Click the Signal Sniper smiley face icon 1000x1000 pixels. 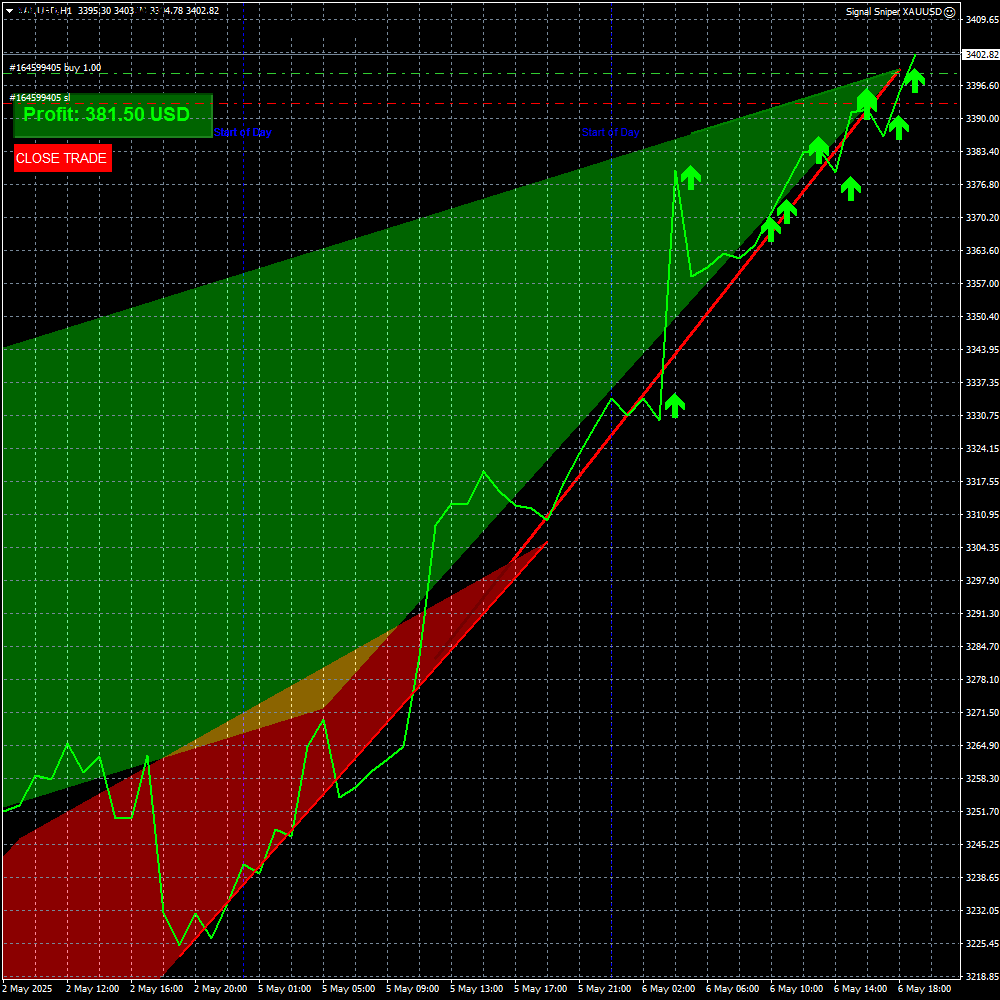pyautogui.click(x=949, y=12)
